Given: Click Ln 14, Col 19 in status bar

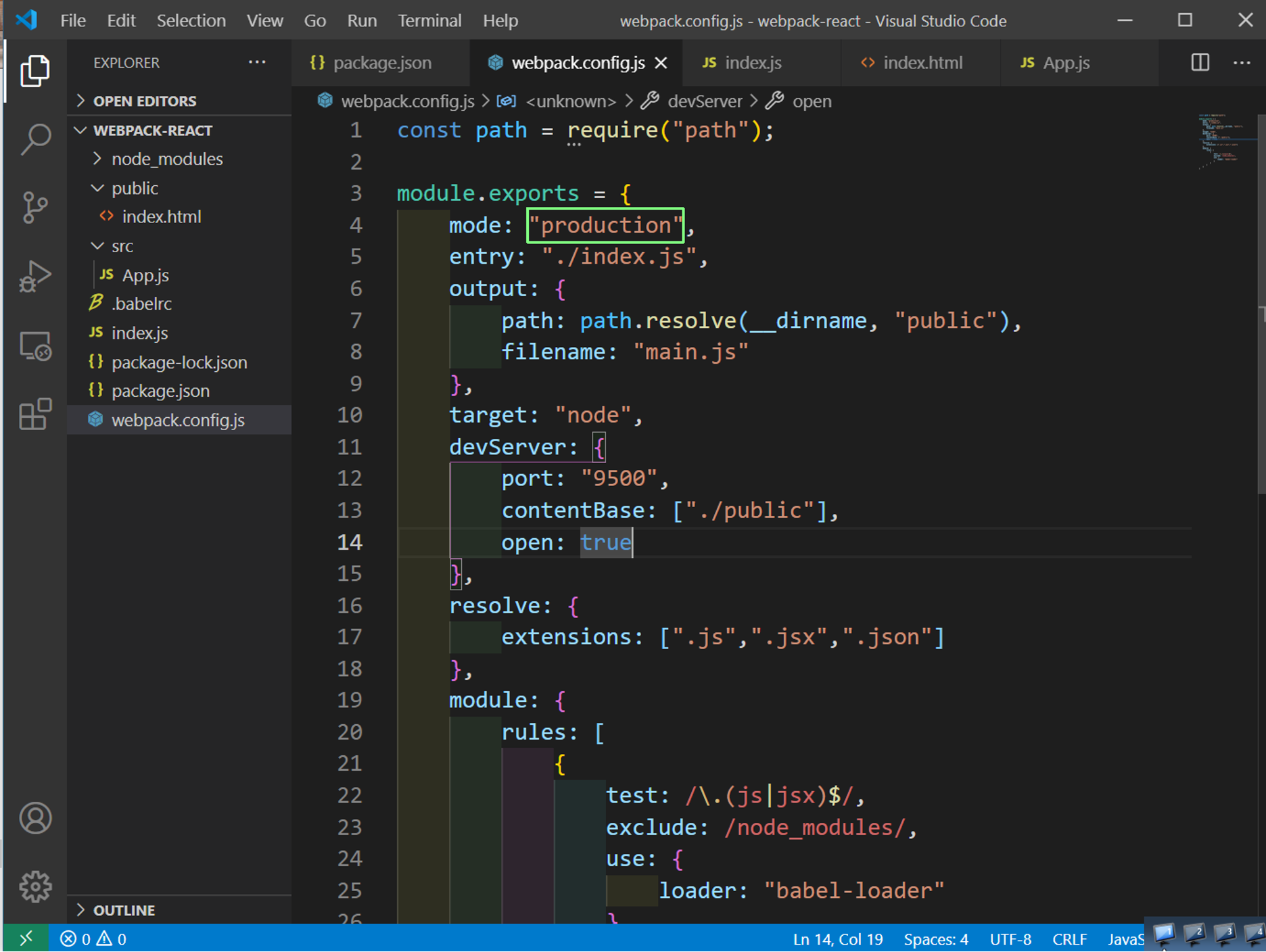Looking at the screenshot, I should 838,939.
